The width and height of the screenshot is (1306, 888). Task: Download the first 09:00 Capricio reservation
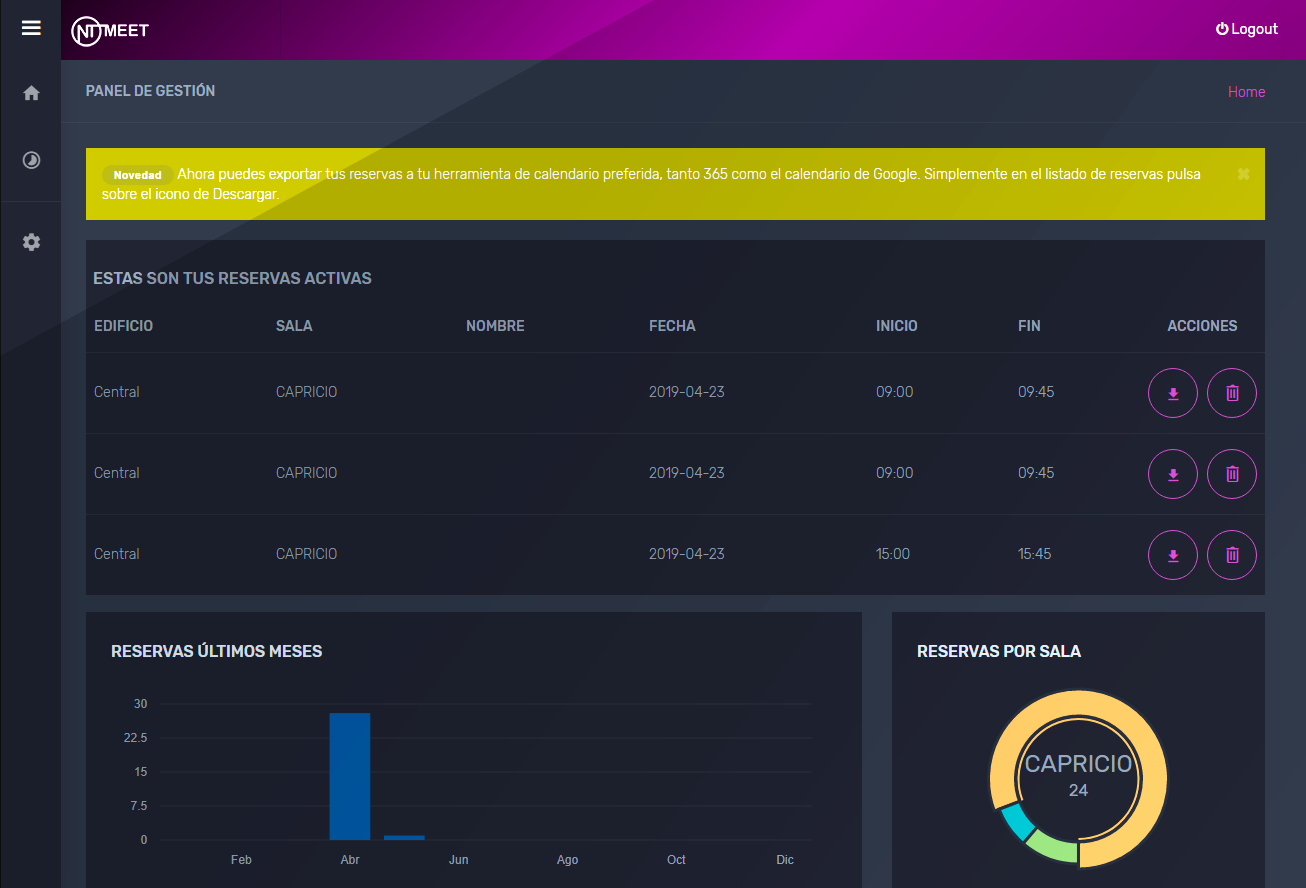tap(1173, 393)
